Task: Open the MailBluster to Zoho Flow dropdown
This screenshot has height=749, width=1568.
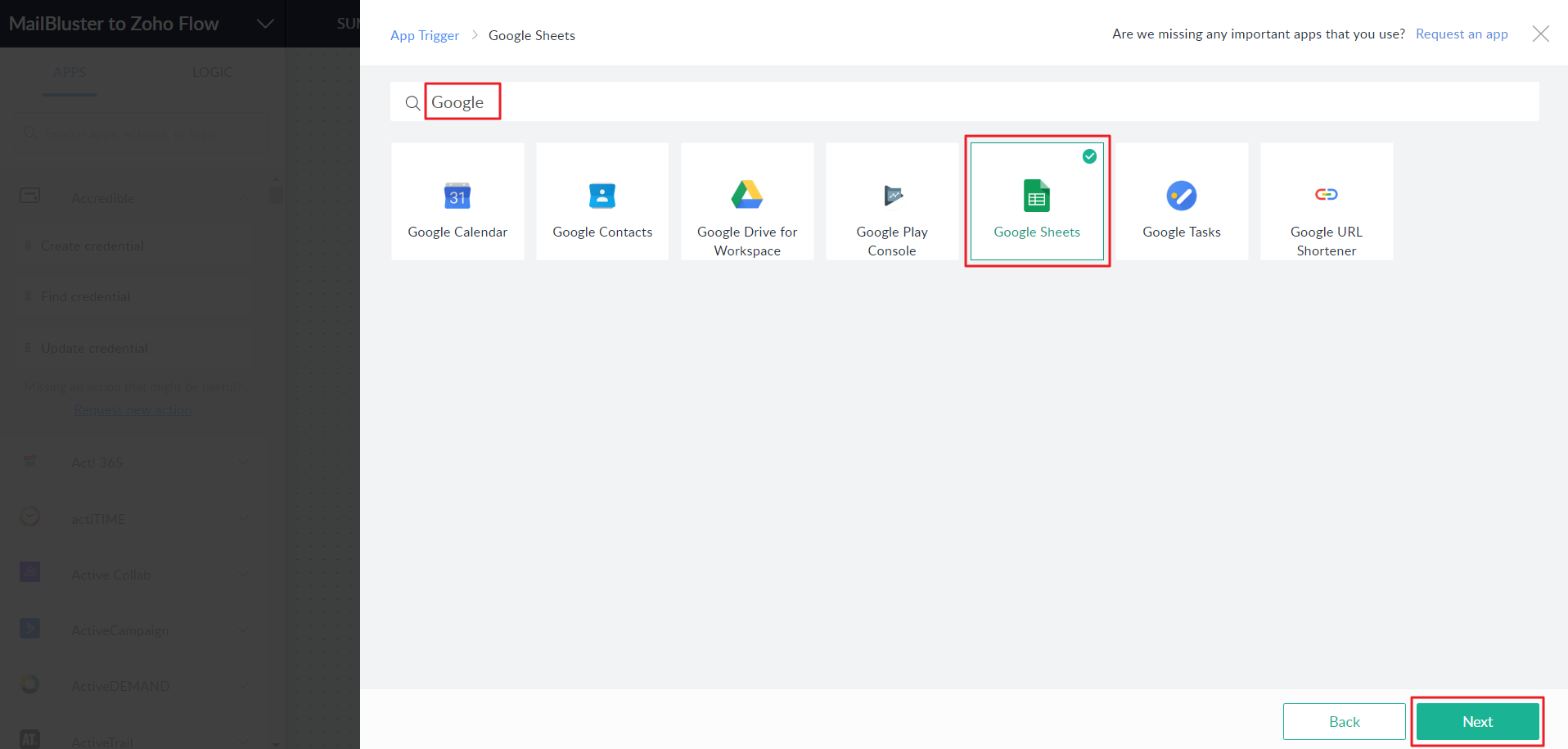Action: pyautogui.click(x=265, y=24)
